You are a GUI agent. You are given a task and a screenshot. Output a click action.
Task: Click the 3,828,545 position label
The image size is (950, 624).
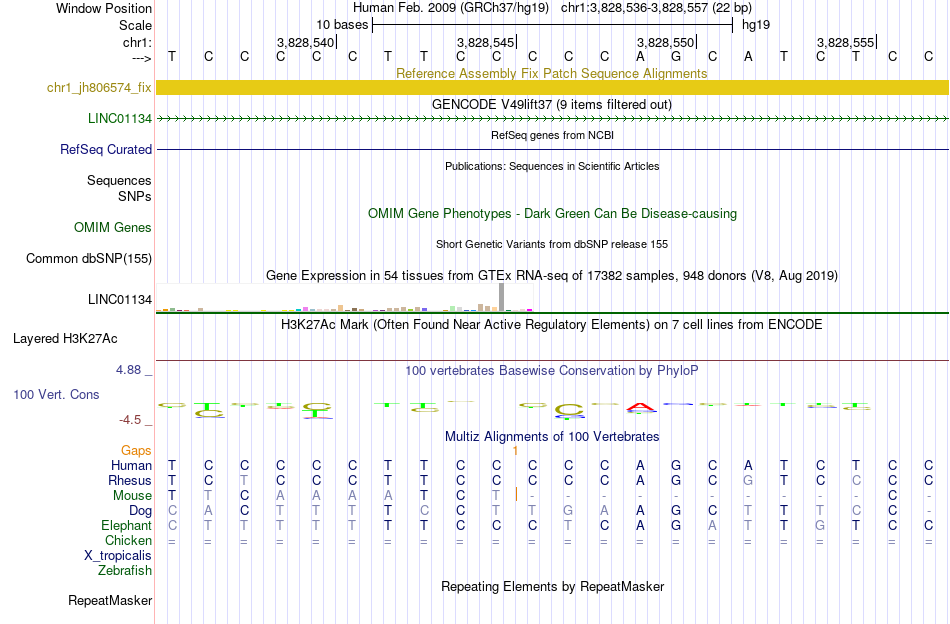click(x=485, y=42)
